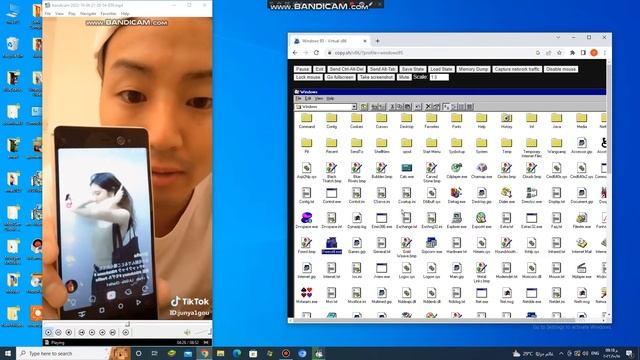The width and height of the screenshot is (640, 360).
Task: Expand the Windows folder address dropdown
Action: click(x=354, y=107)
